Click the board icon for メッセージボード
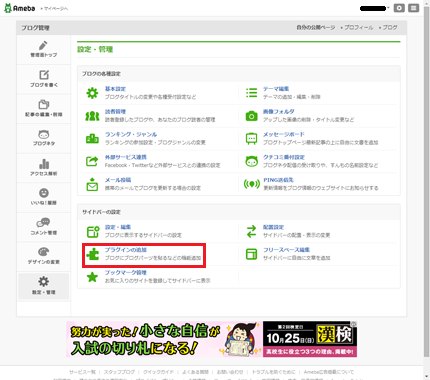 point(251,139)
